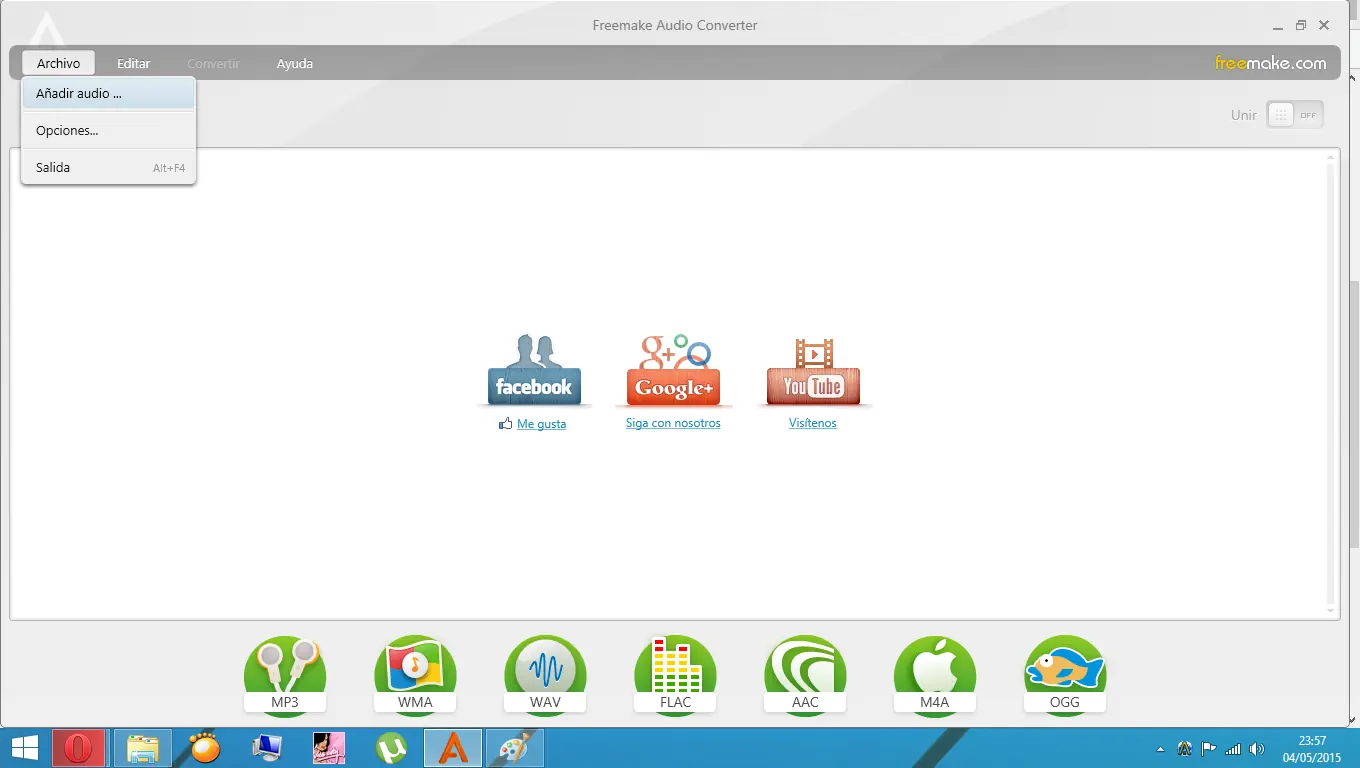Viewport: 1360px width, 768px height.
Task: Choose the MP3 output format icon
Action: tap(285, 675)
